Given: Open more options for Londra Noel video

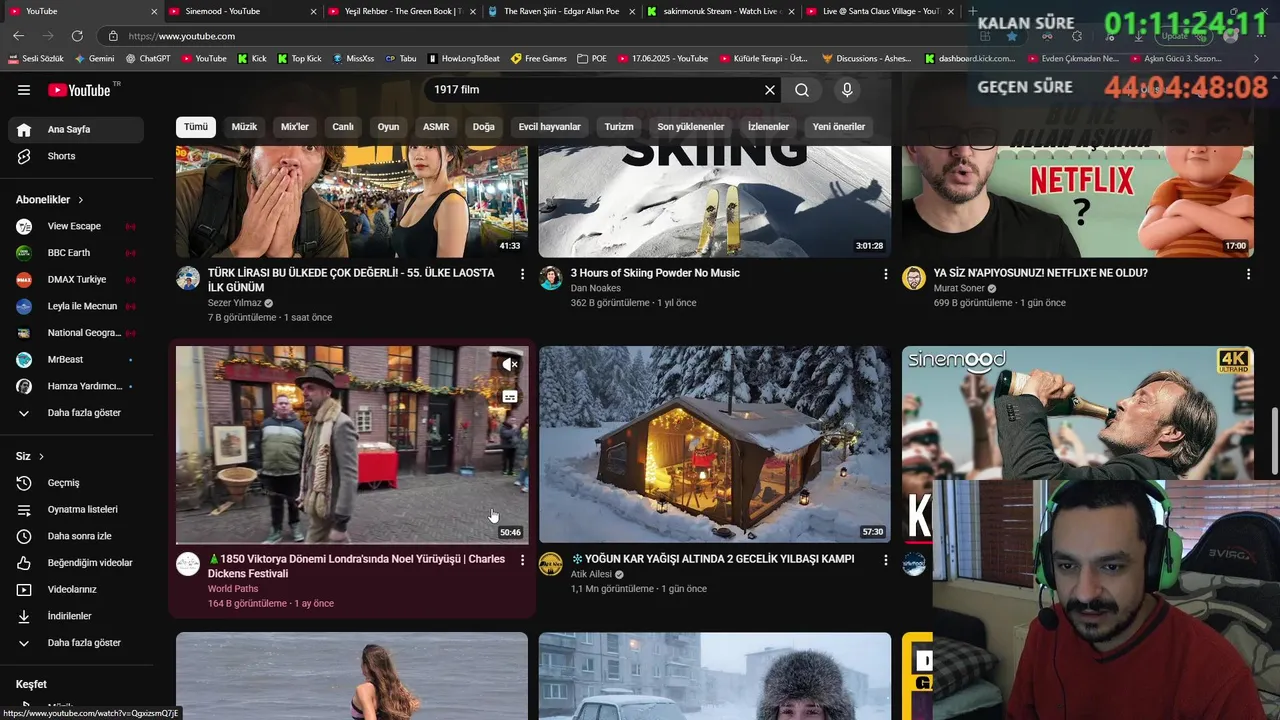Looking at the screenshot, I should point(522,560).
